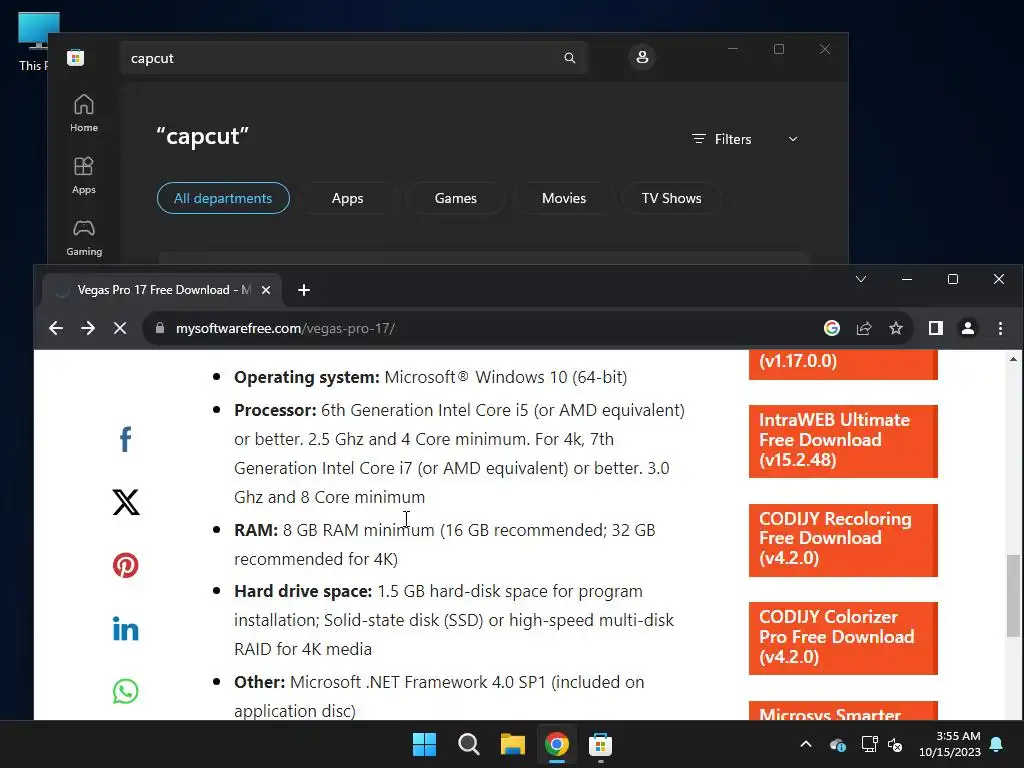Click the Store search magnifier icon
The height and width of the screenshot is (768, 1024).
(569, 58)
